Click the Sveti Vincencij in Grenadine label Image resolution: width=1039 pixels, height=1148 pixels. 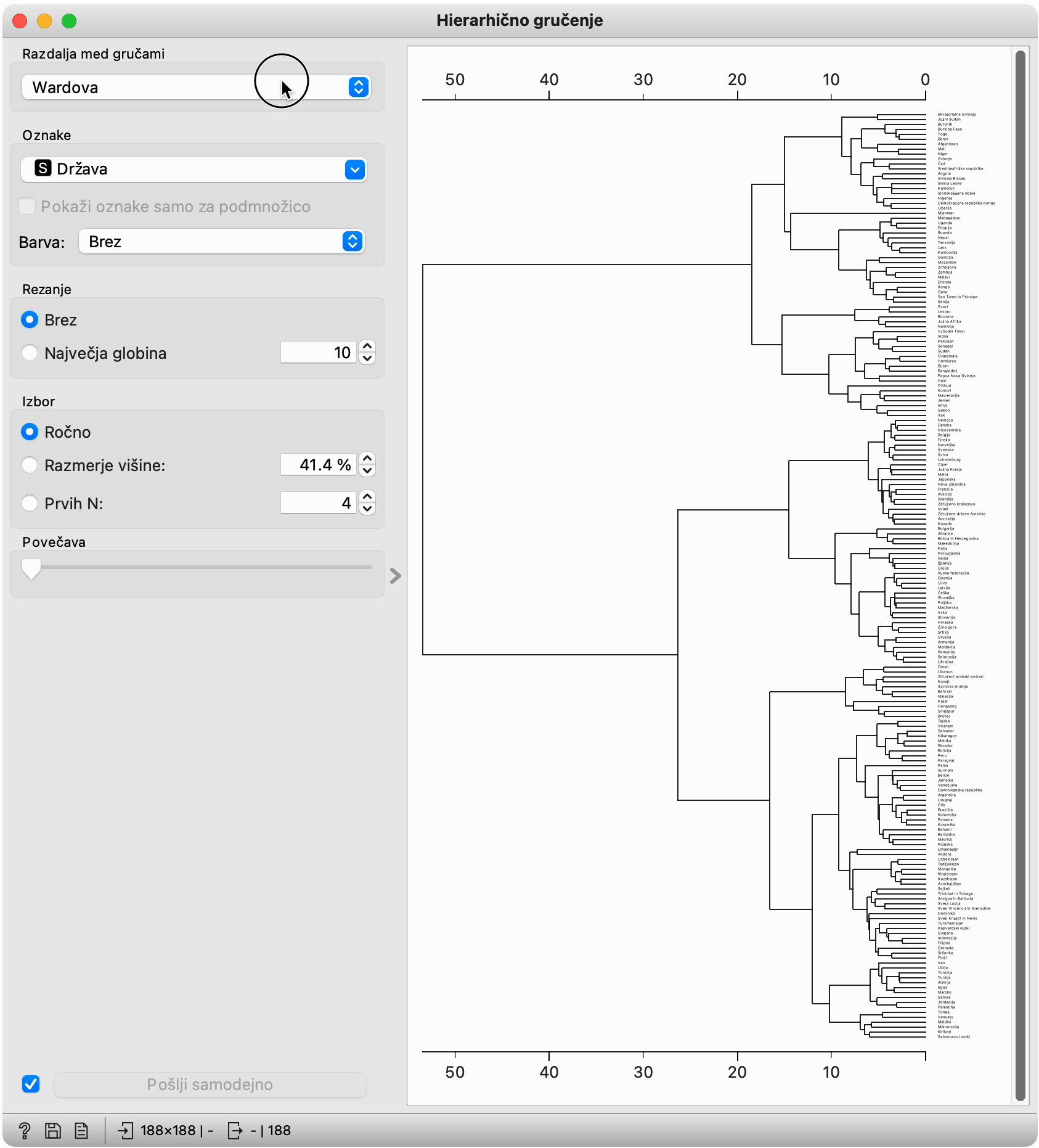pyautogui.click(x=964, y=908)
